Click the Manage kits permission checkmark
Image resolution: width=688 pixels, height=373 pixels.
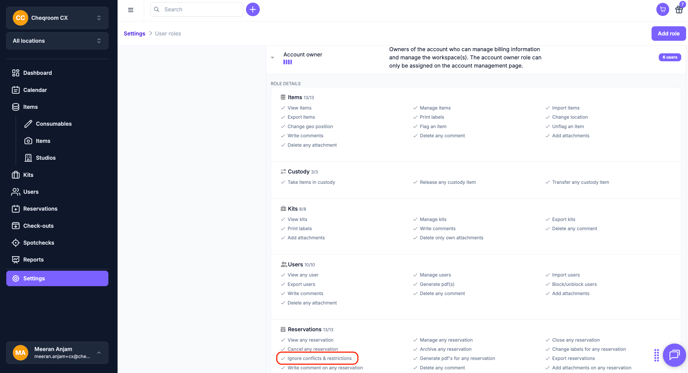click(x=415, y=219)
